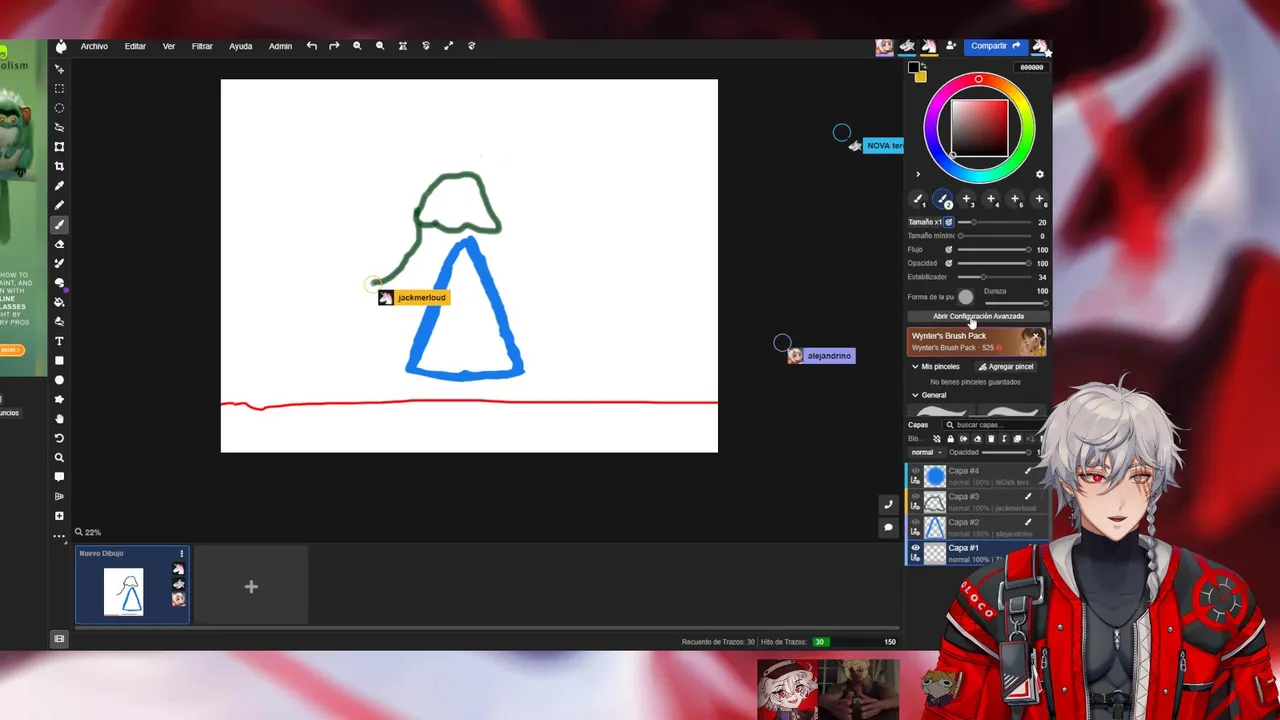The image size is (1280, 720).
Task: Open the Ayuda menu
Action: 240,46
